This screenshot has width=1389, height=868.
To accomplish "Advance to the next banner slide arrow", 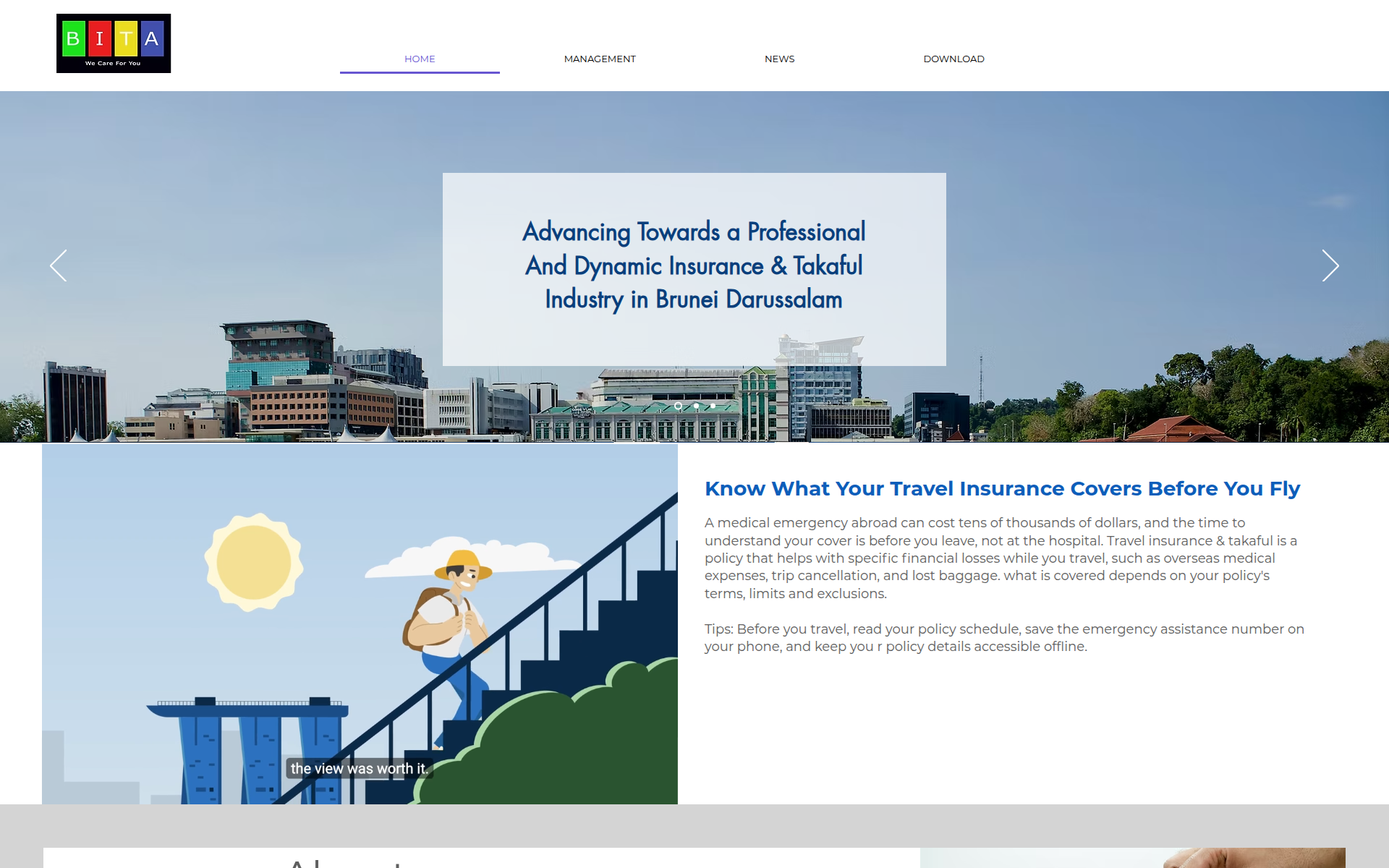I will tap(1330, 265).
